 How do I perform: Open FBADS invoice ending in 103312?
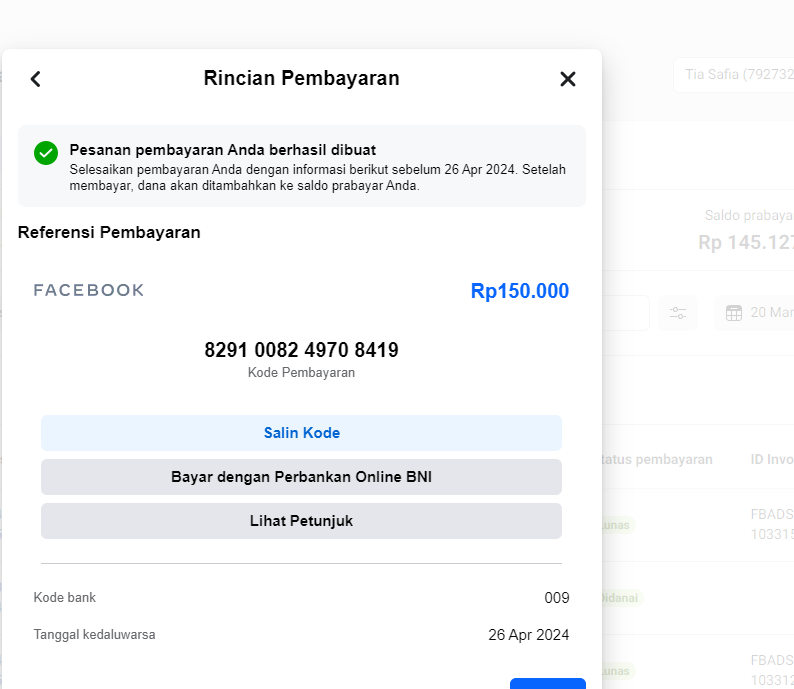tap(772, 670)
